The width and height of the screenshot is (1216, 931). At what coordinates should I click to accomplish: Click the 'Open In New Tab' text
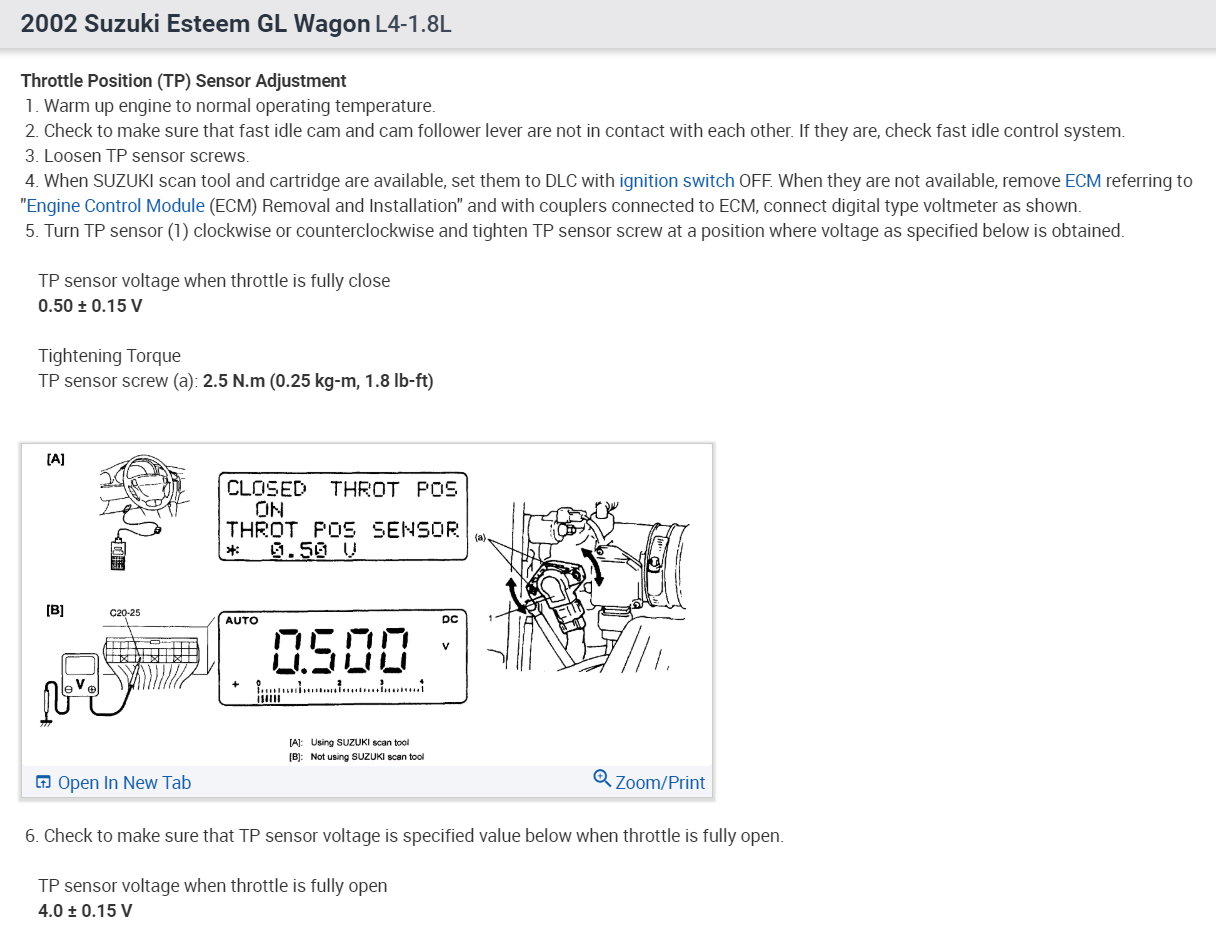pos(124,782)
